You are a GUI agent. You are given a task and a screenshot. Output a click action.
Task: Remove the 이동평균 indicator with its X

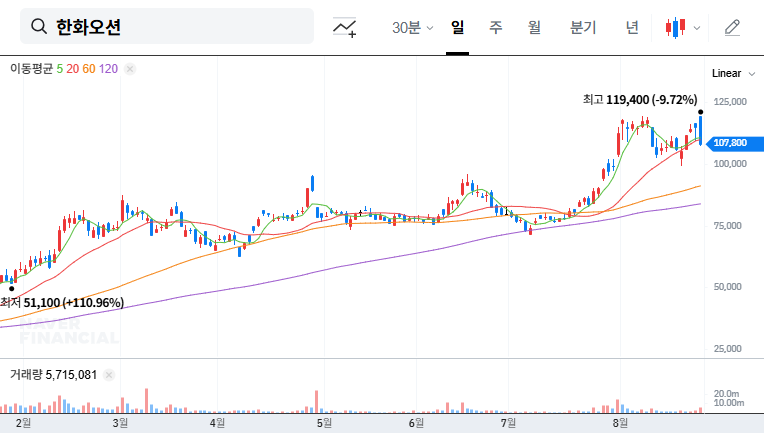click(130, 69)
